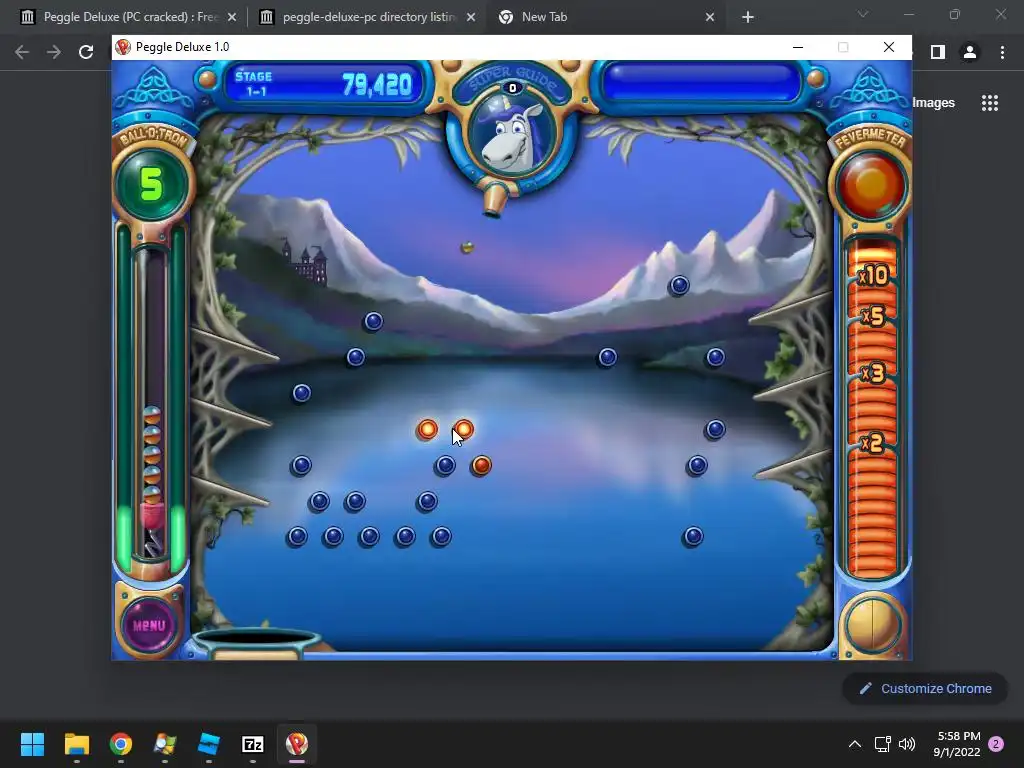Click the leftmost of the upper orange pegs
This screenshot has width=1024, height=768.
click(x=427, y=429)
